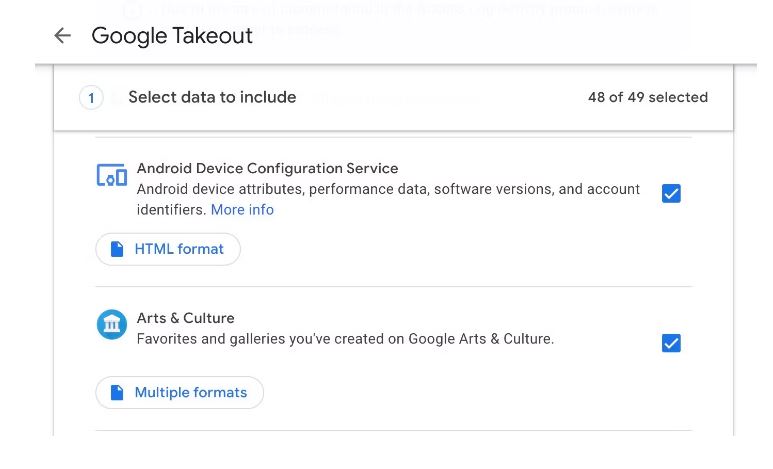Follow the More info link
773x469 pixels.
242,210
